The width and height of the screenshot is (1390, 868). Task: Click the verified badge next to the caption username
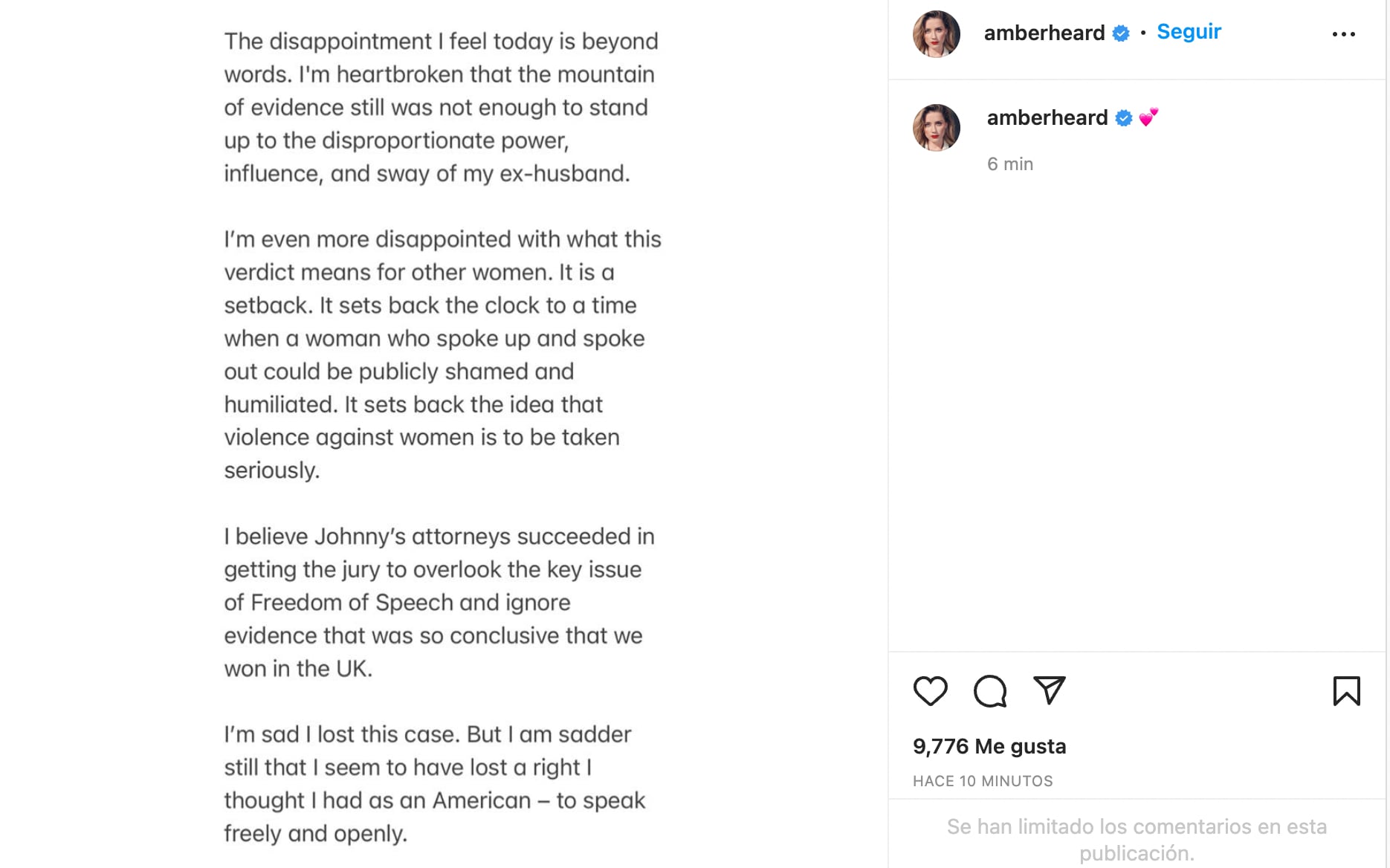click(1124, 118)
